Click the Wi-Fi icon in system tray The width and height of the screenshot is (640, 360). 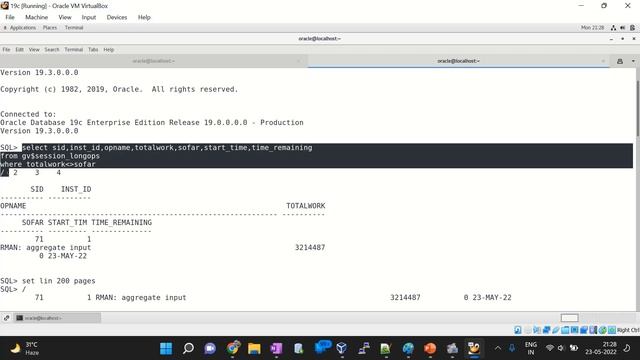coord(550,348)
